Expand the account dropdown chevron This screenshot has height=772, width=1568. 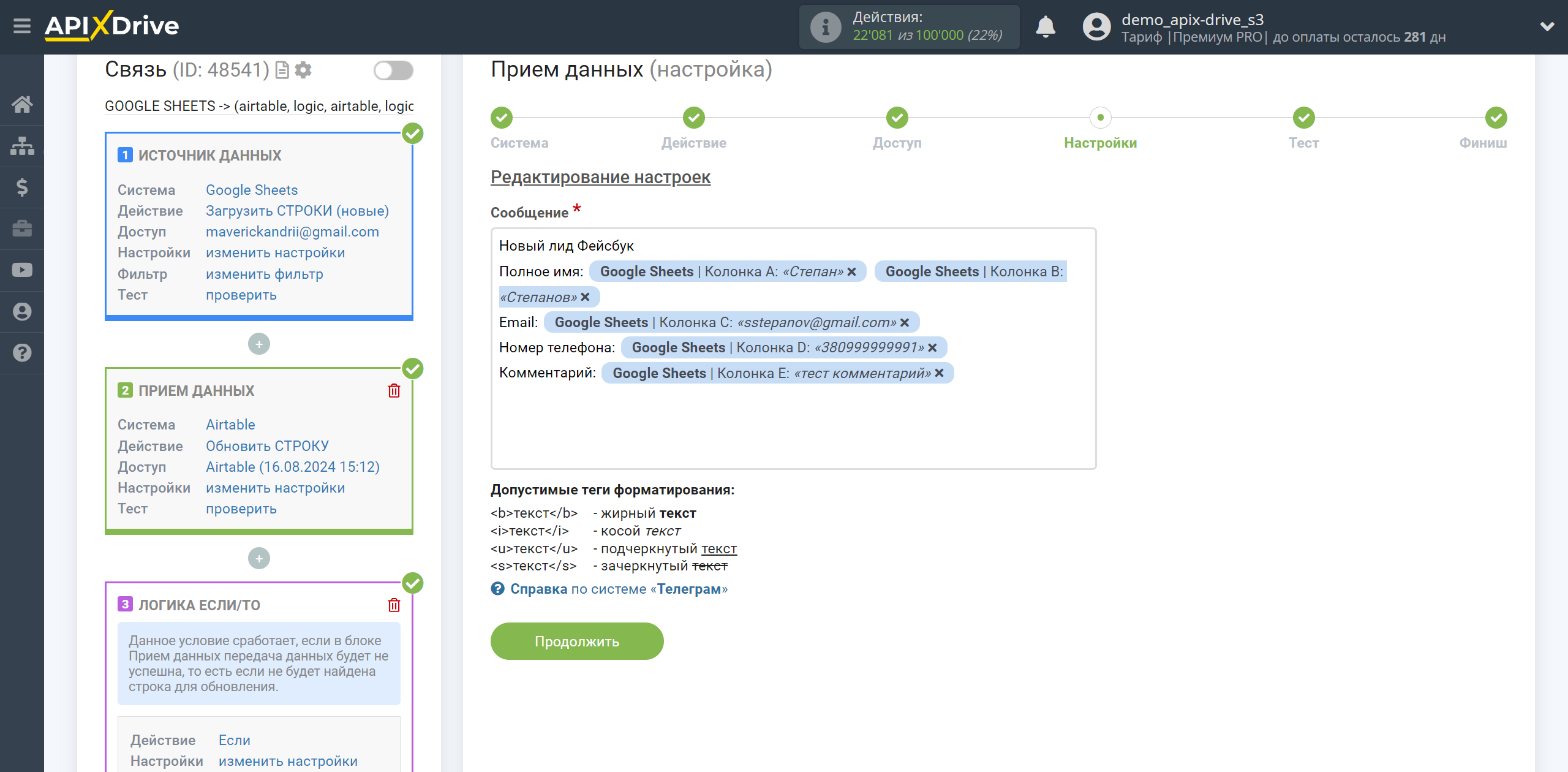pyautogui.click(x=1547, y=26)
